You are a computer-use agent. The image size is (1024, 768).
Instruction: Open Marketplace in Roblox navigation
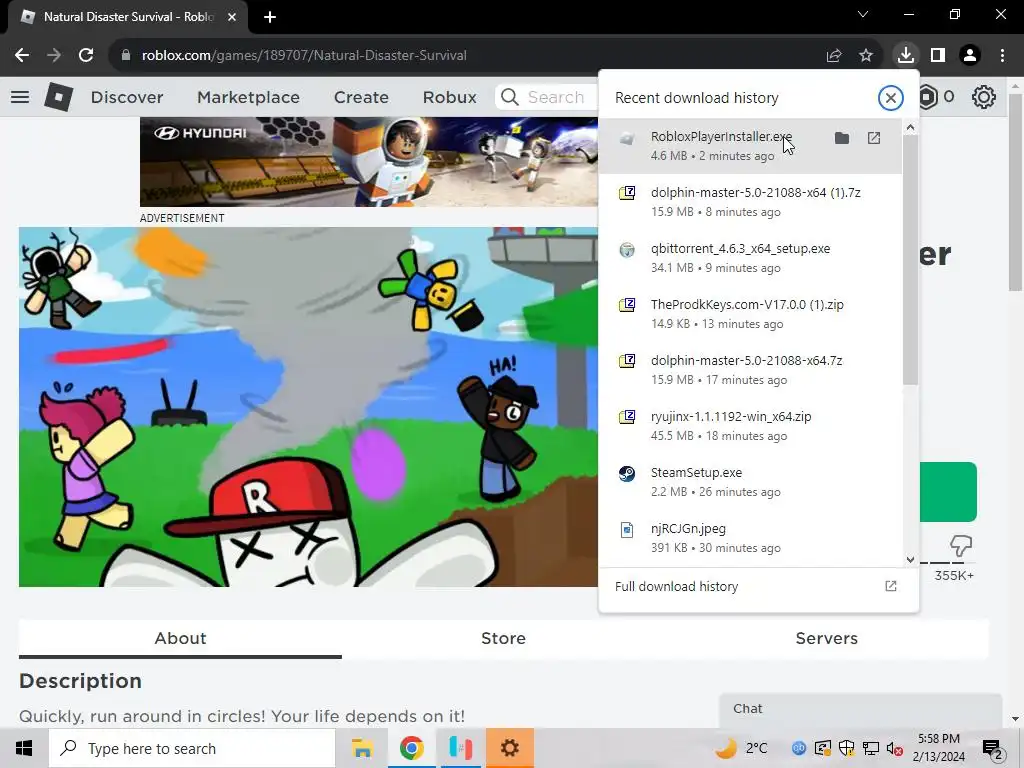tap(248, 97)
